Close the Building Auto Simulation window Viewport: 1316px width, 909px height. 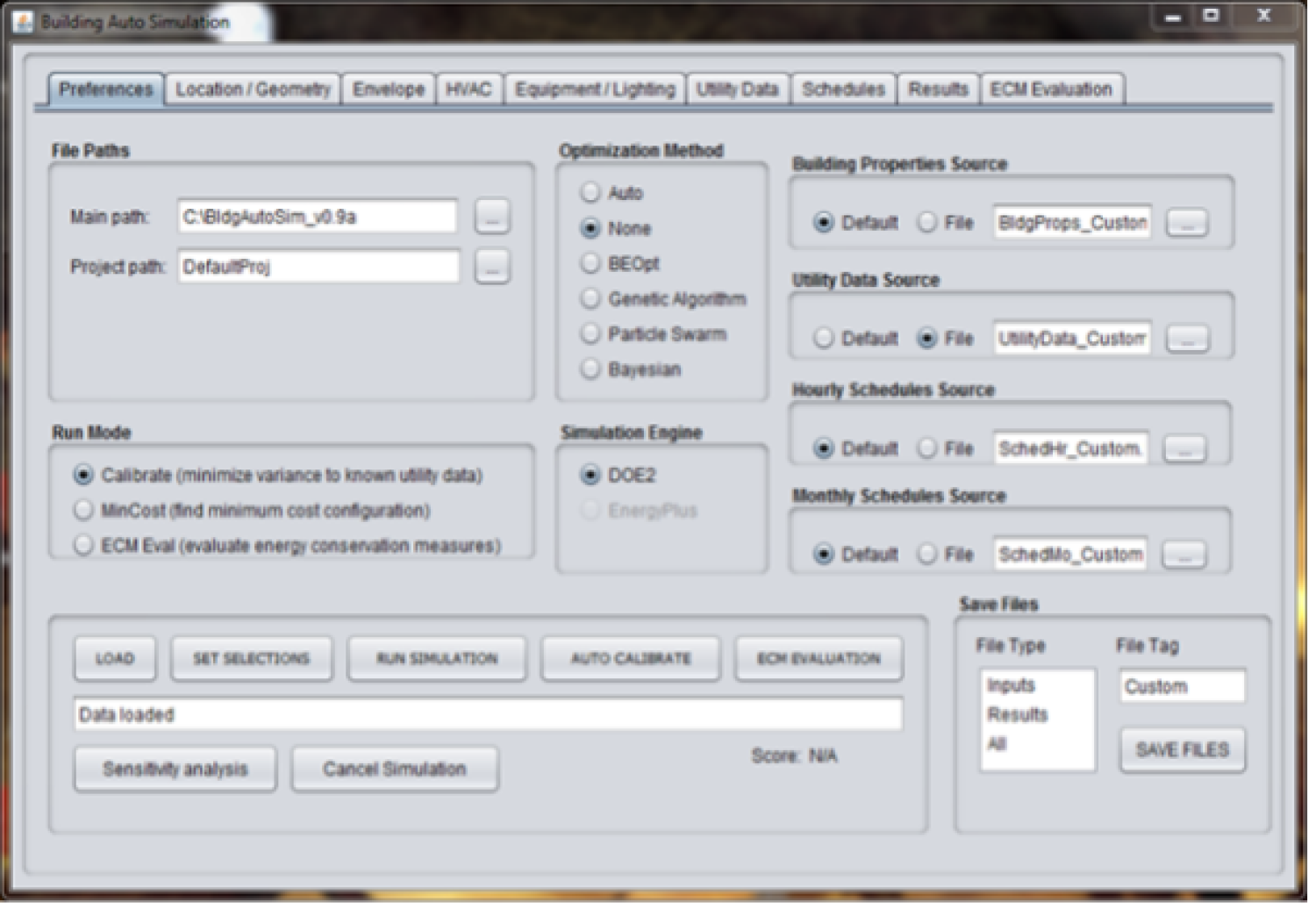point(1264,17)
